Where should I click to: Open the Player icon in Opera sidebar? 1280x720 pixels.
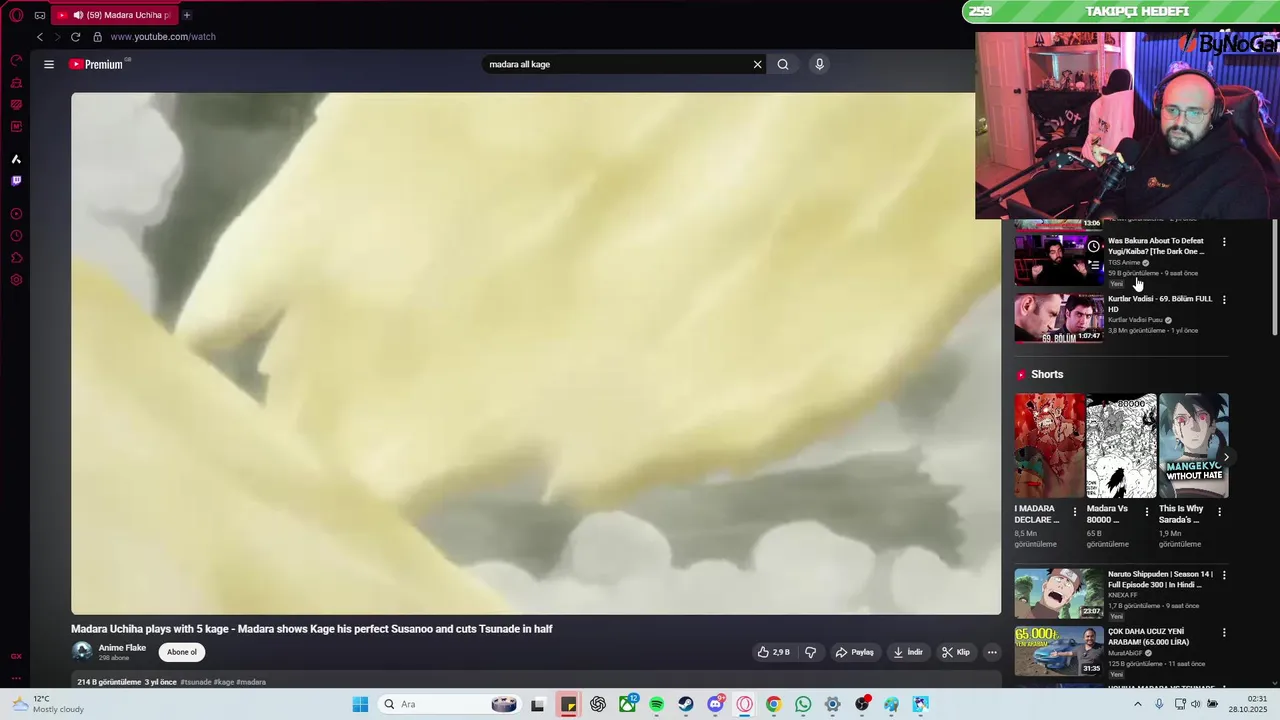pyautogui.click(x=16, y=214)
